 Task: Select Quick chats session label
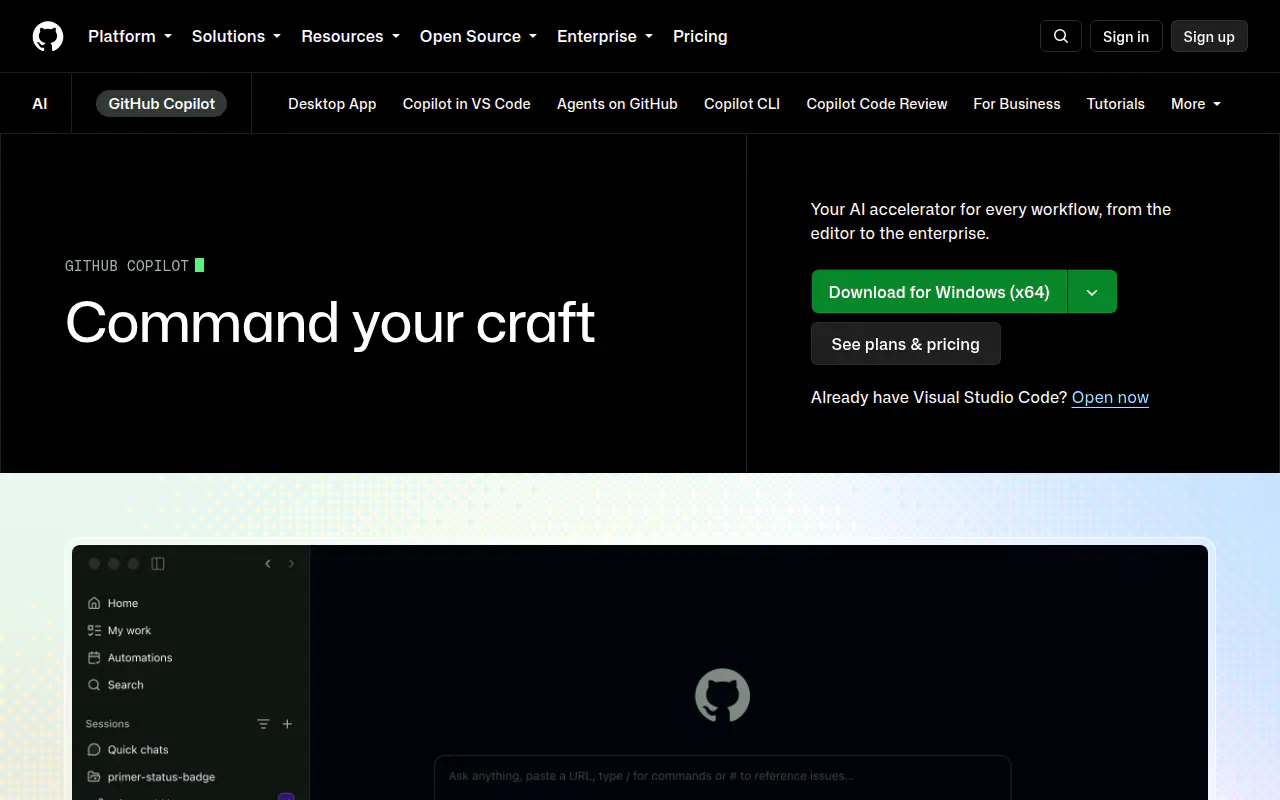(x=138, y=749)
